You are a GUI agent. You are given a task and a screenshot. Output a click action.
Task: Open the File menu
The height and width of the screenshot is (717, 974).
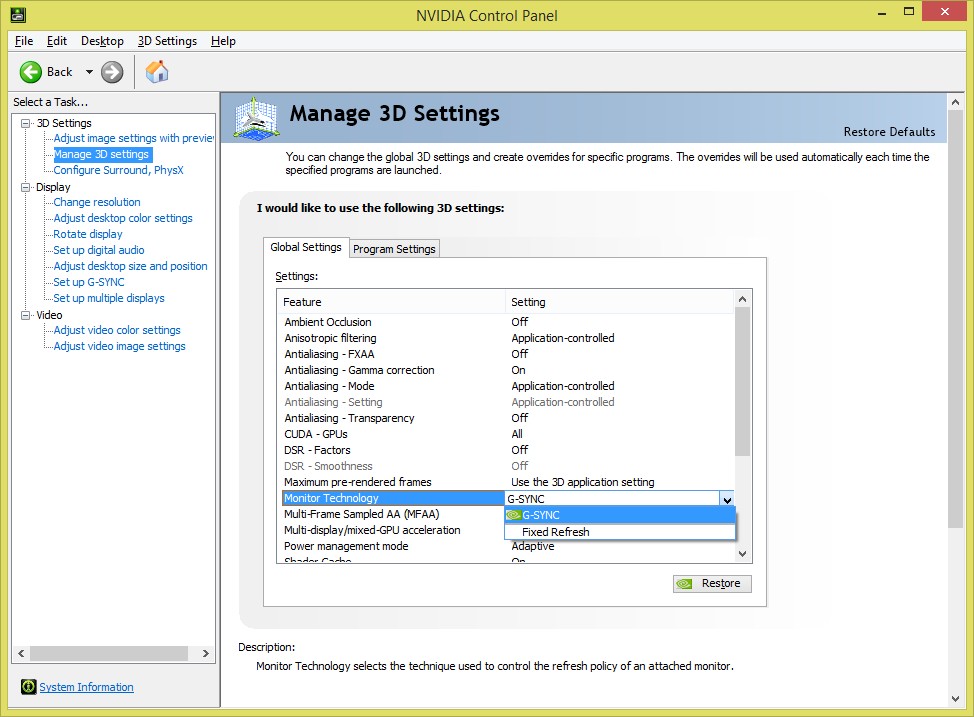pos(24,41)
